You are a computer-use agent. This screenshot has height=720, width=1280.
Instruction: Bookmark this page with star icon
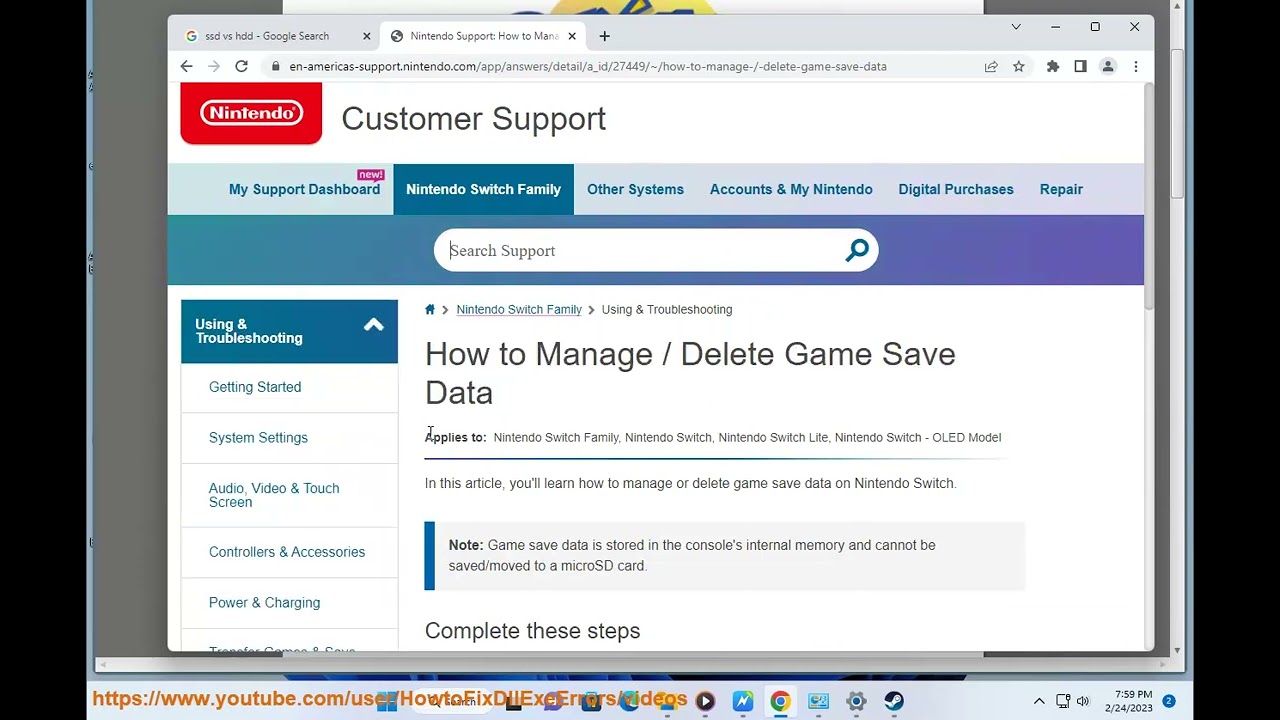[x=1018, y=66]
